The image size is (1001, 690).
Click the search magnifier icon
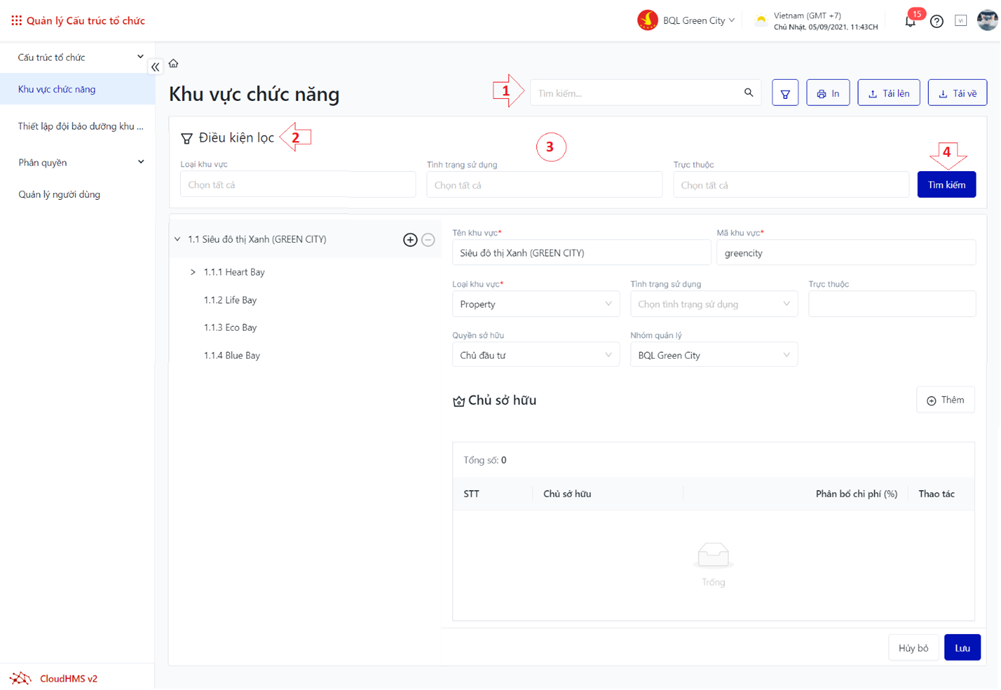[748, 93]
